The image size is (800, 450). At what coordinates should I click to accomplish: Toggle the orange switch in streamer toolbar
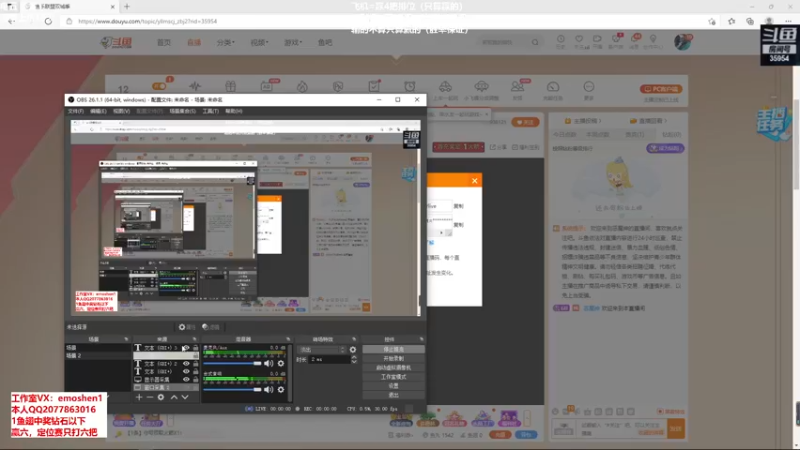point(159,86)
